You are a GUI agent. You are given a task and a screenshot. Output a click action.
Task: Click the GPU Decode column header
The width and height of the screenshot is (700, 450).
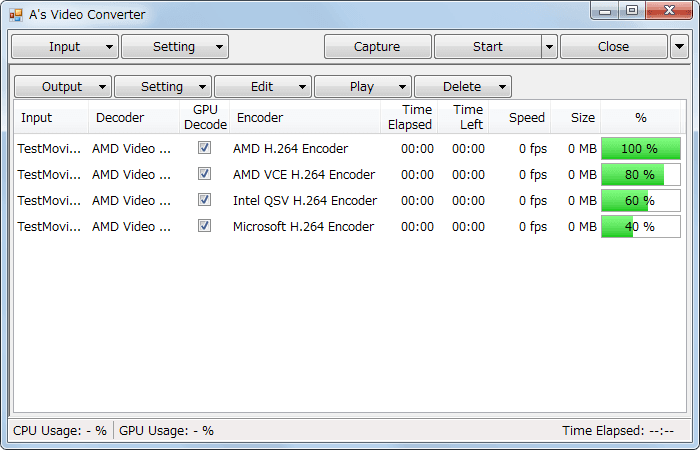205,117
